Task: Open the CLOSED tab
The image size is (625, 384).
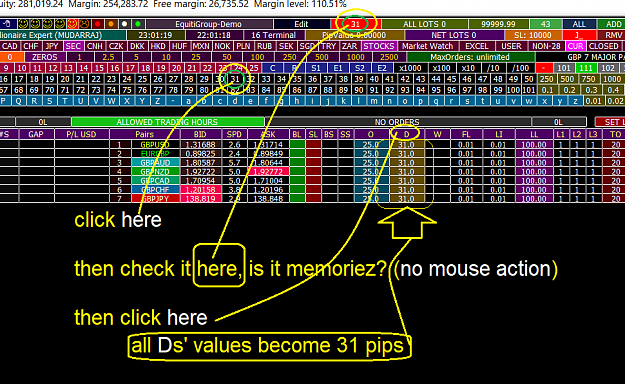Action: [x=603, y=46]
